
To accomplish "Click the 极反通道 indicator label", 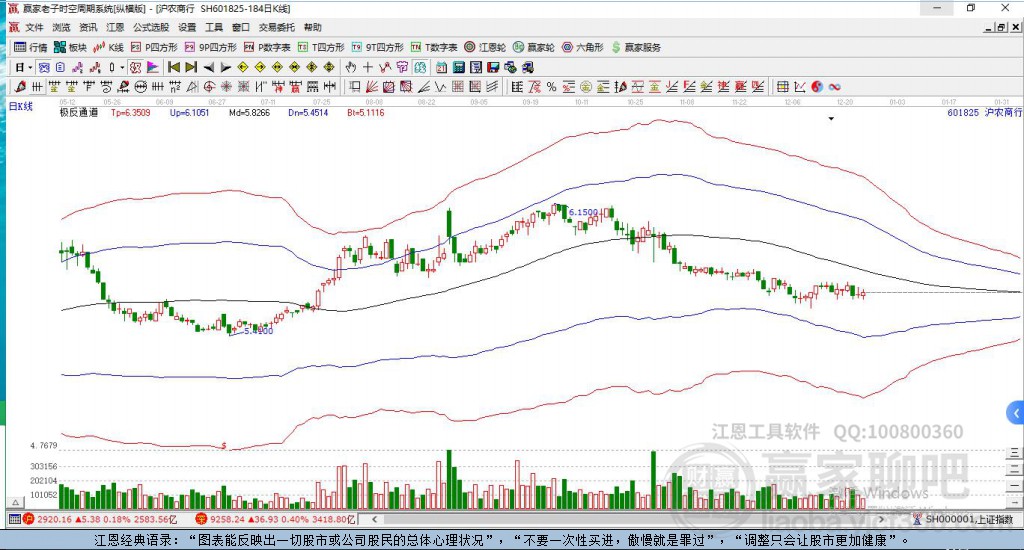I will (x=79, y=112).
